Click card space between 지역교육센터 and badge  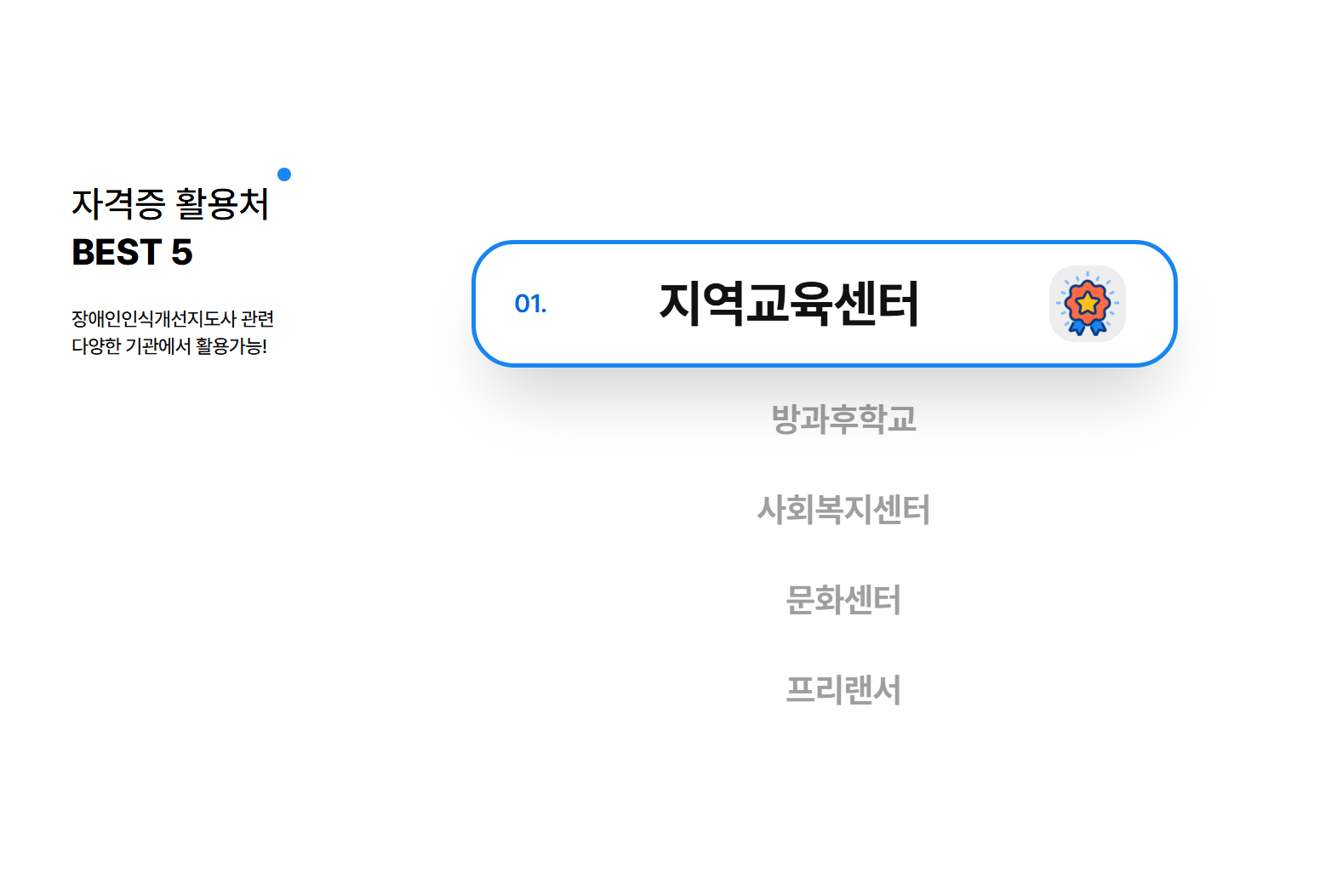click(x=985, y=304)
